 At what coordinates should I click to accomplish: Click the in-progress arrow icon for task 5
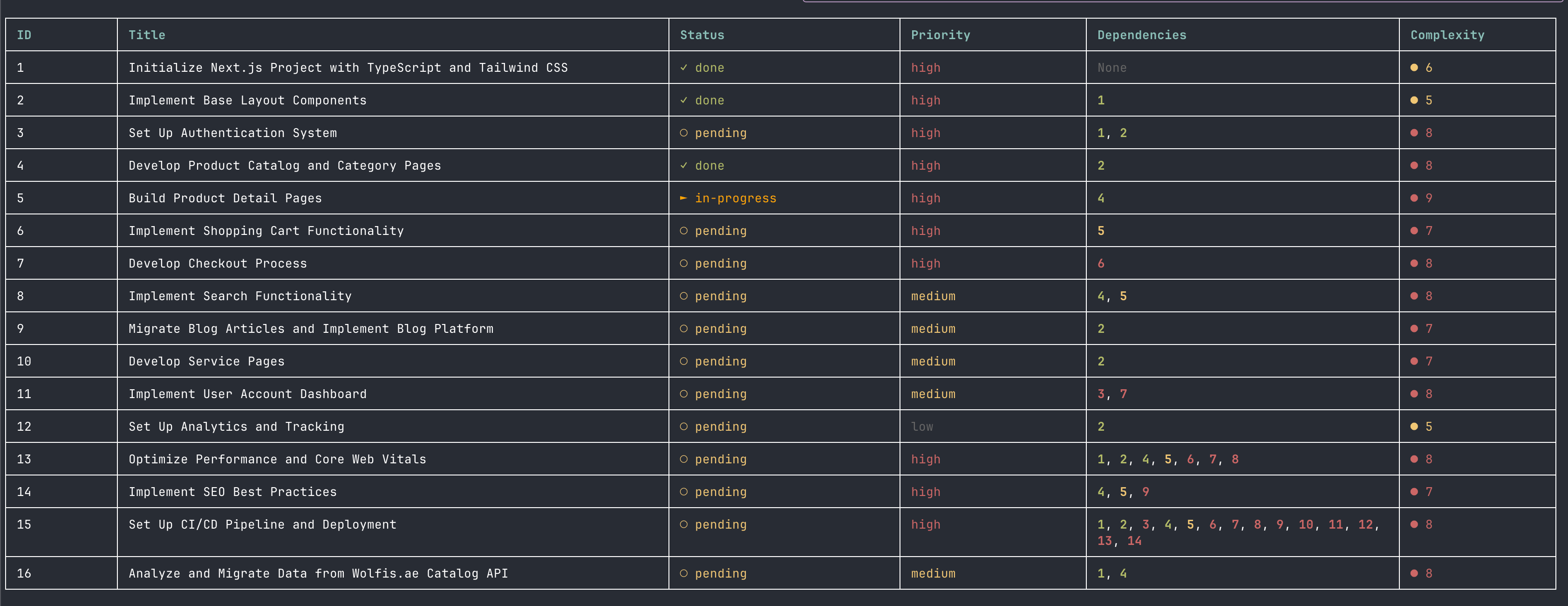pos(683,198)
